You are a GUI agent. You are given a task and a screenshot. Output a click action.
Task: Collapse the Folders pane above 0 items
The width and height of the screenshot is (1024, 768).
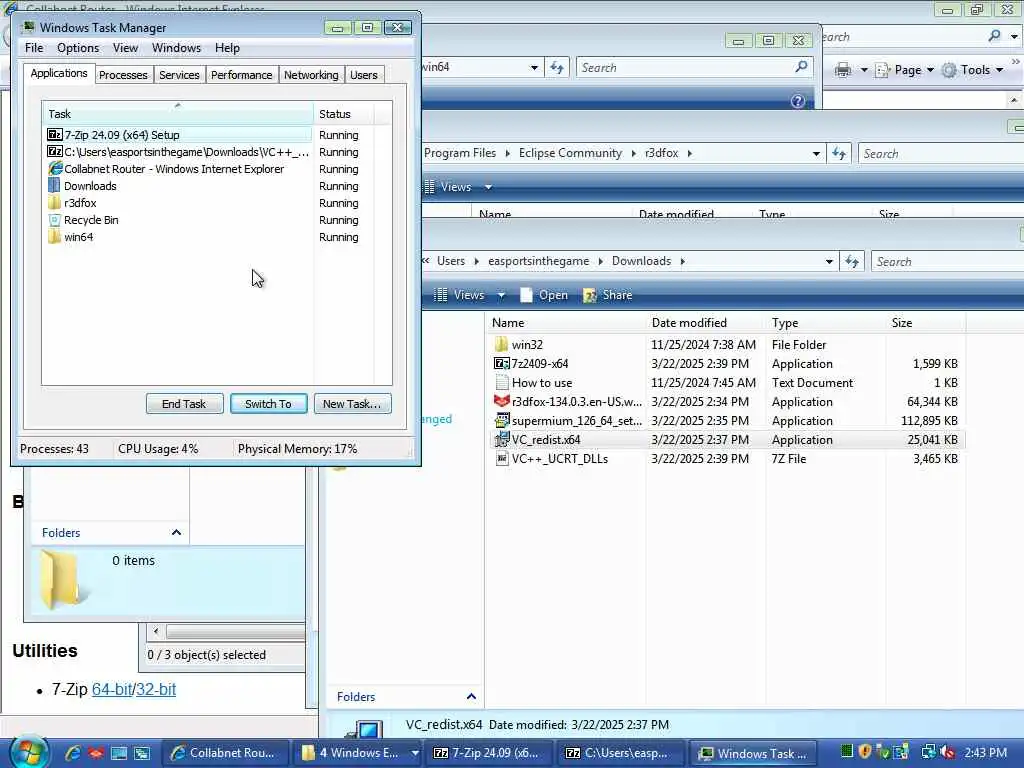click(x=176, y=533)
